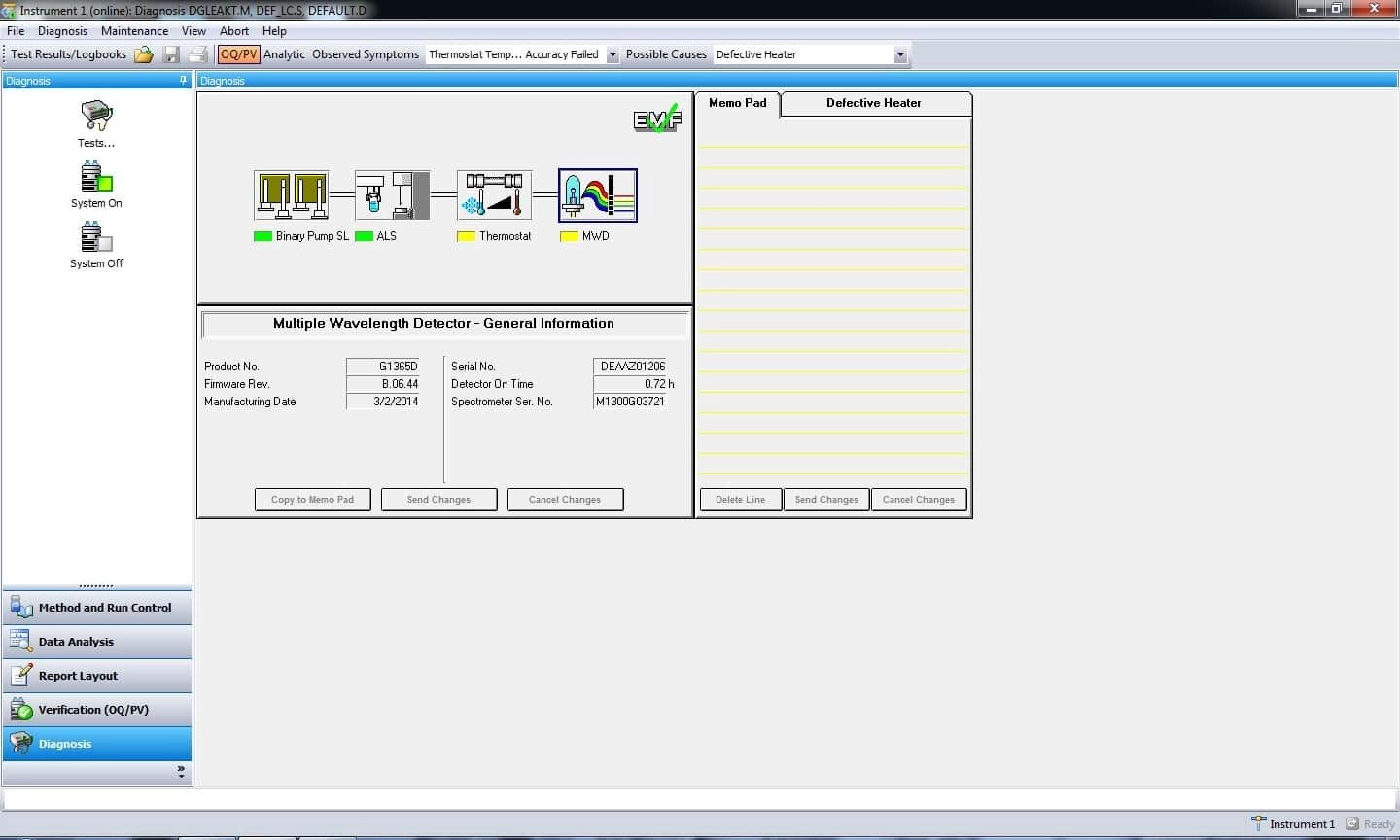Image resolution: width=1400 pixels, height=840 pixels.
Task: Select the Binary Pump SL module icon
Action: [291, 195]
